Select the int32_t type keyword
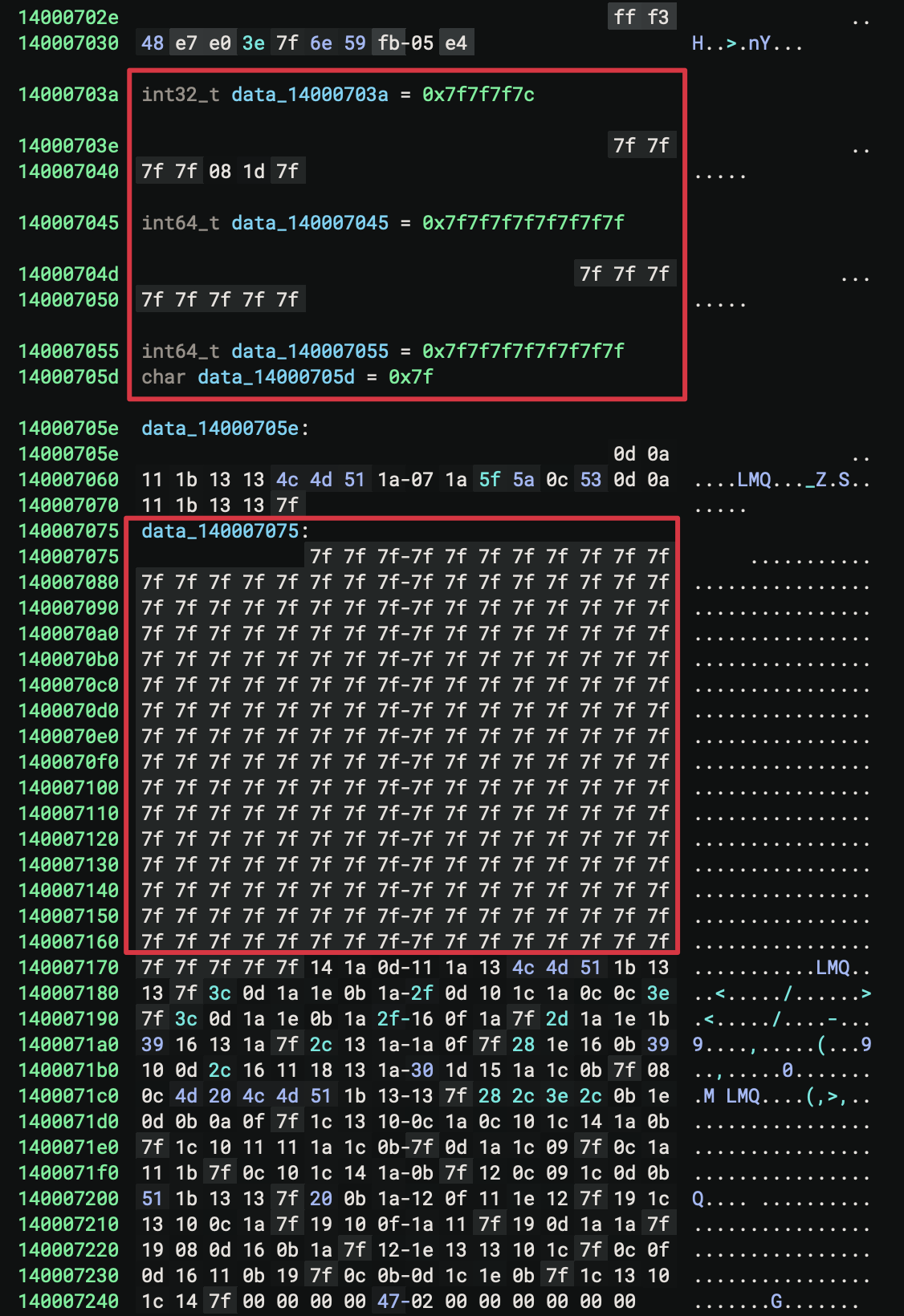Image resolution: width=904 pixels, height=1316 pixels. point(181,94)
